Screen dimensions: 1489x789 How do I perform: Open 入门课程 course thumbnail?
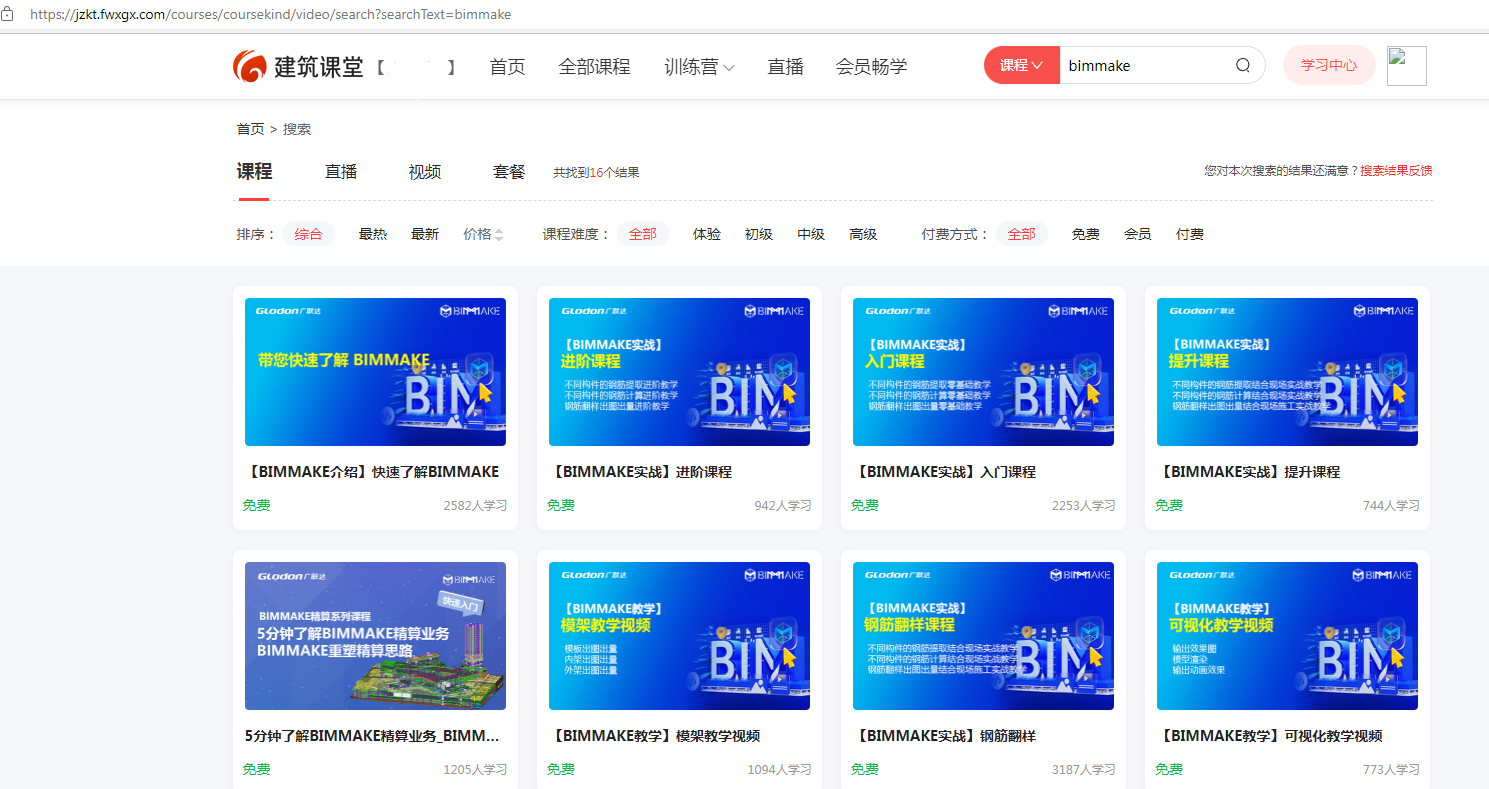[x=983, y=372]
